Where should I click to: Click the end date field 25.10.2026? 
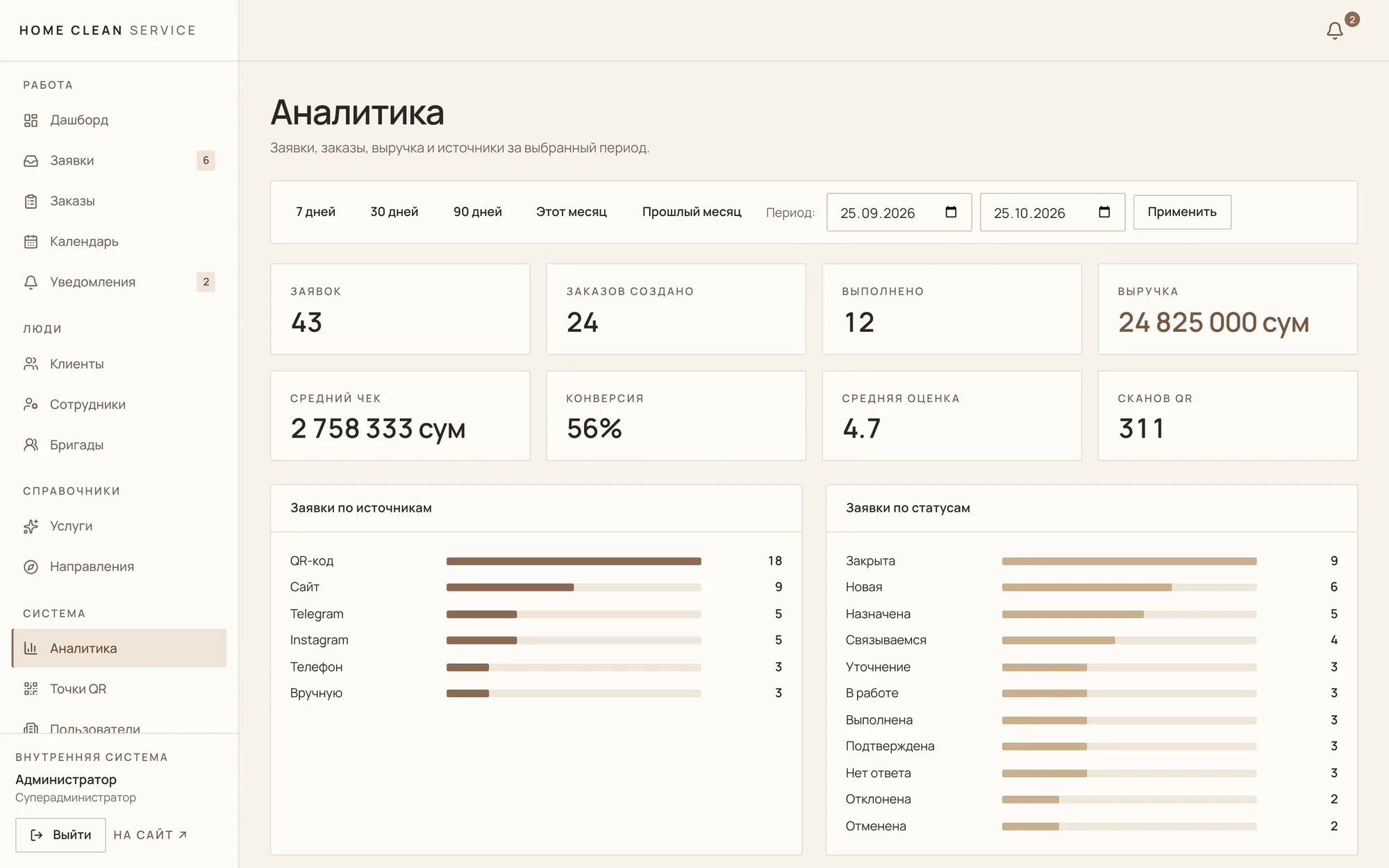coord(1052,212)
